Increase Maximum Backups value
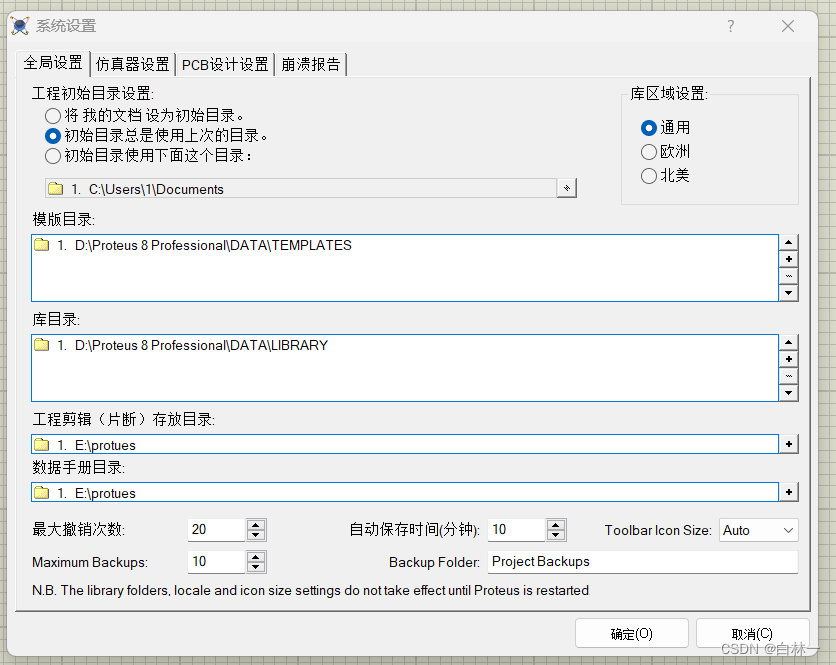This screenshot has height=665, width=836. coord(256,557)
